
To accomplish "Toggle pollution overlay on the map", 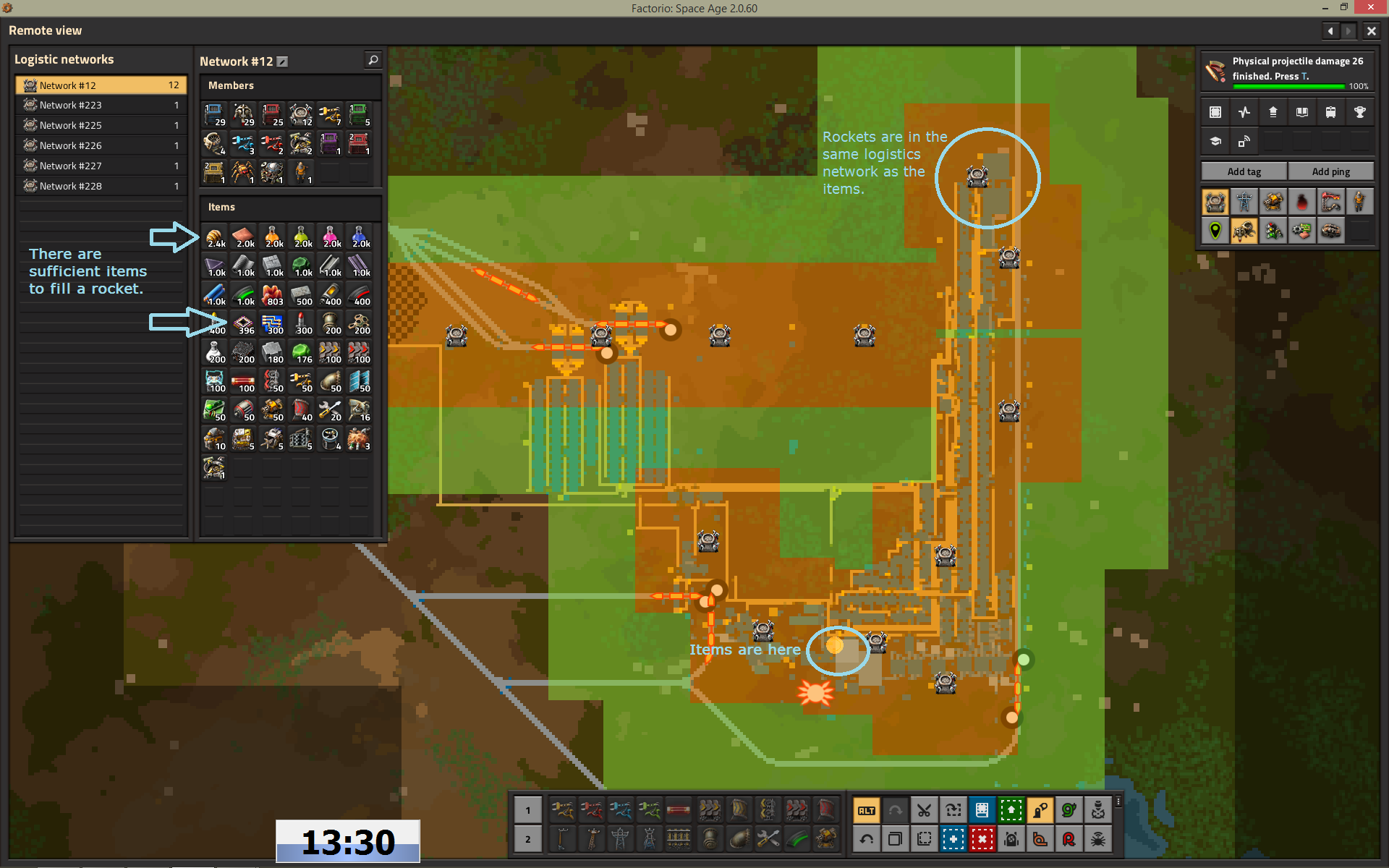I will [x=1301, y=202].
